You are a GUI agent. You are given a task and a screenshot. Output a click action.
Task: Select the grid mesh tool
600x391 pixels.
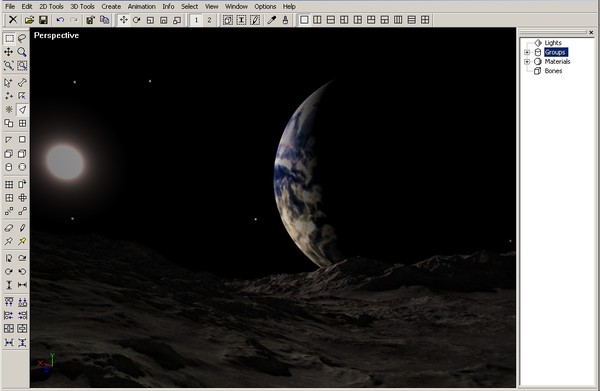coord(9,184)
